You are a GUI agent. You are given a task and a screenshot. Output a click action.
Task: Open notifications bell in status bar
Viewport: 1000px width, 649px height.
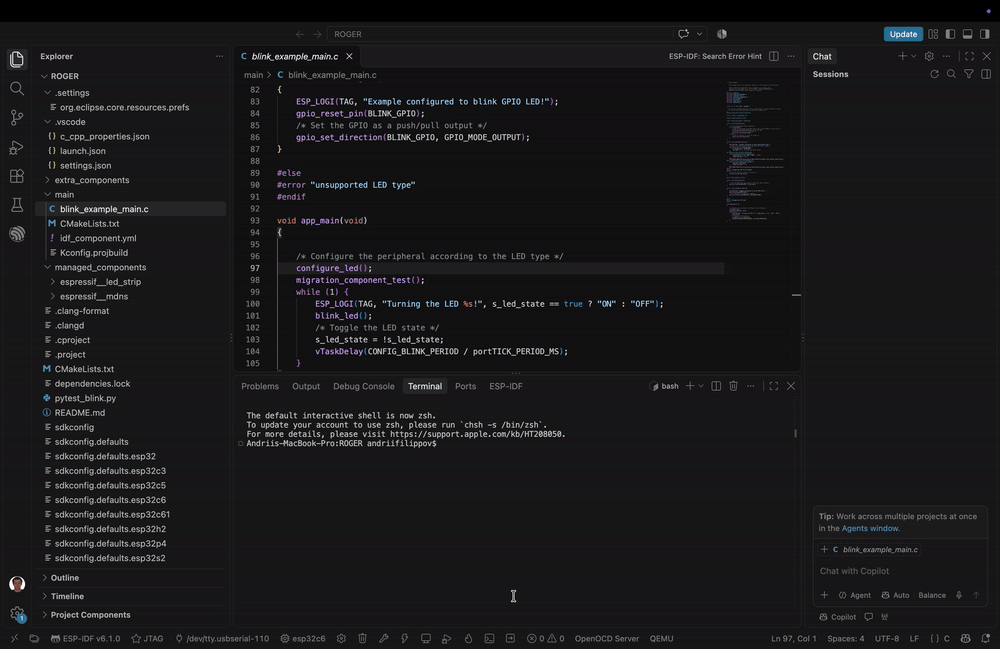coord(985,638)
